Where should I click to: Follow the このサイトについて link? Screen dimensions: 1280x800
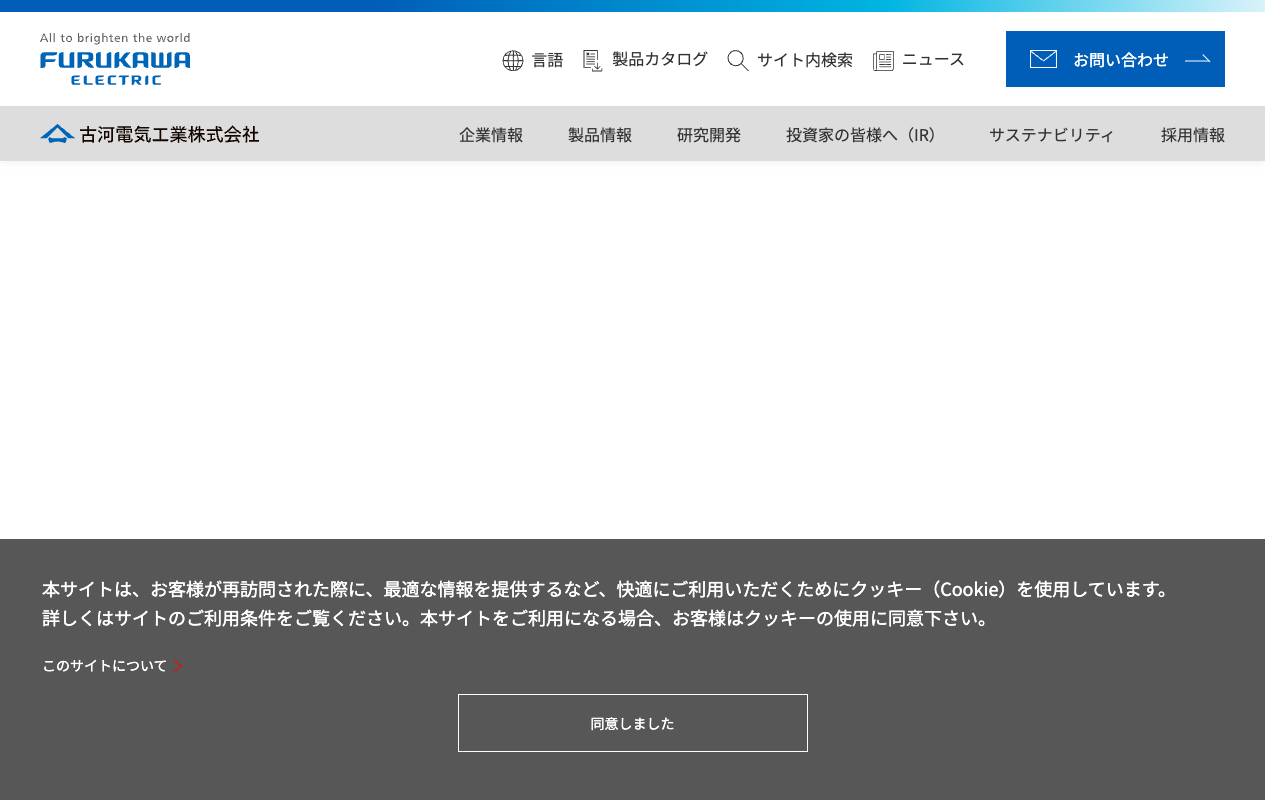pyautogui.click(x=104, y=665)
